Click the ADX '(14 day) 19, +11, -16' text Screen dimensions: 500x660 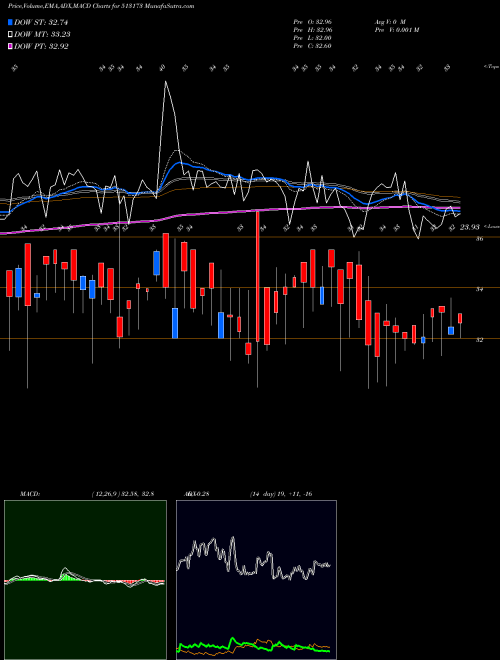click(281, 494)
